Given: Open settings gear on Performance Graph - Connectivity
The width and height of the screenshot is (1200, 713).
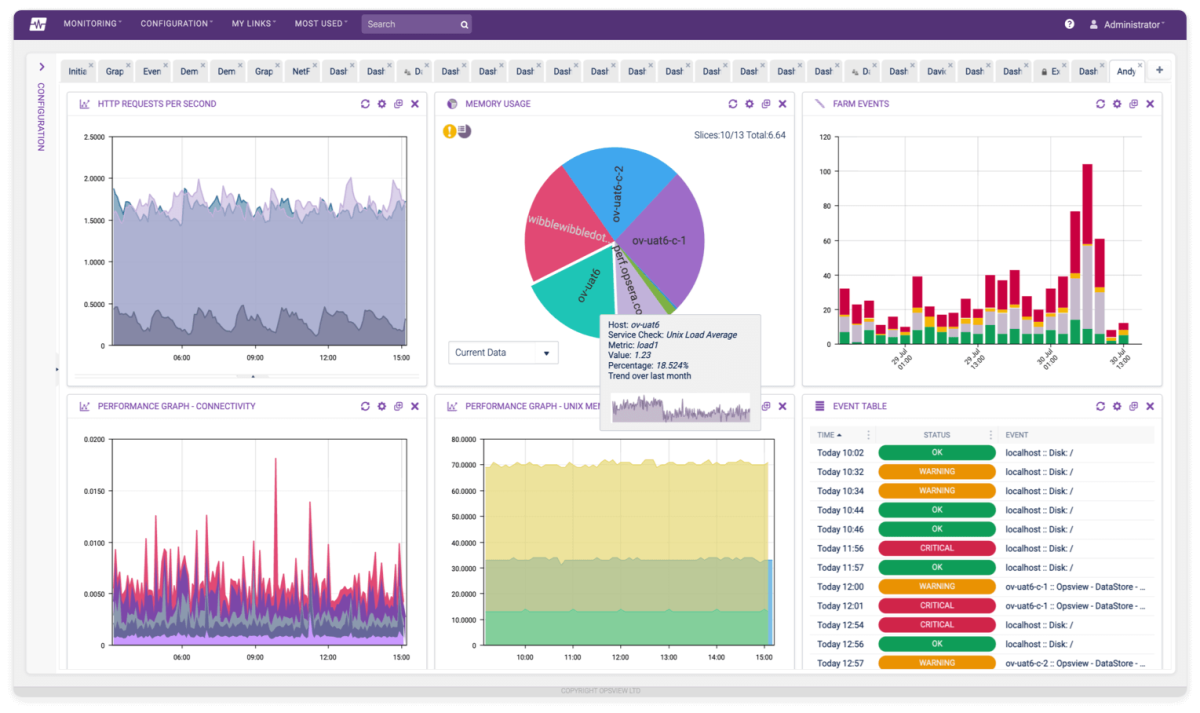Looking at the screenshot, I should (x=381, y=406).
